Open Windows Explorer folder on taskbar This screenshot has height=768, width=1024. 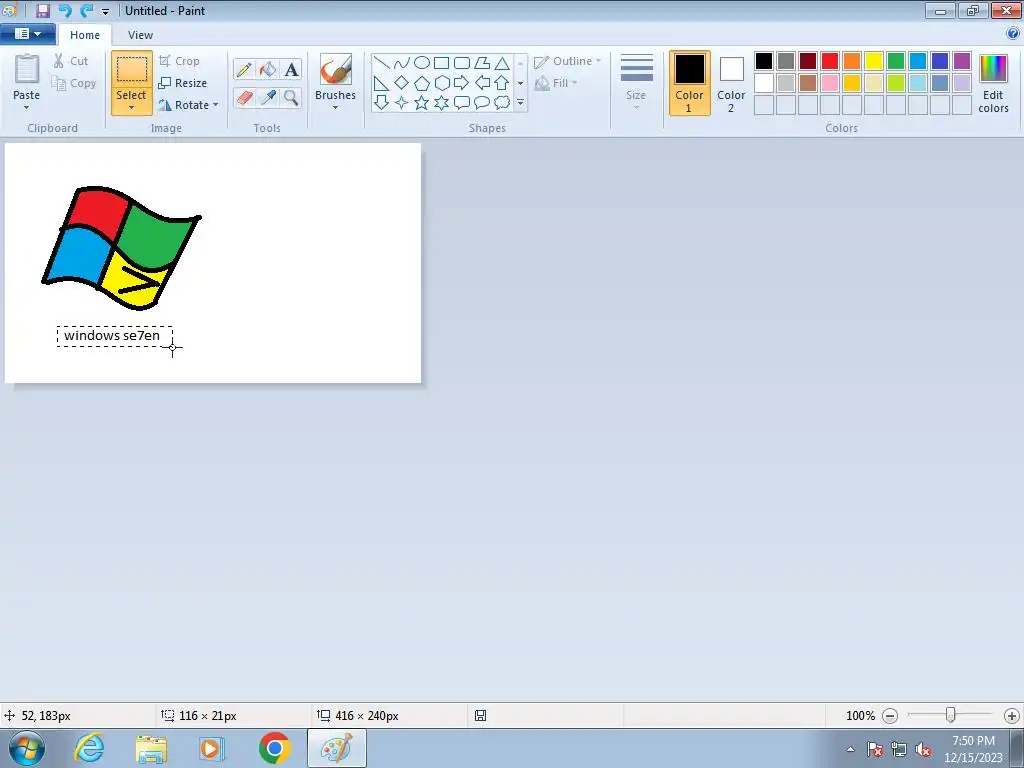point(151,748)
